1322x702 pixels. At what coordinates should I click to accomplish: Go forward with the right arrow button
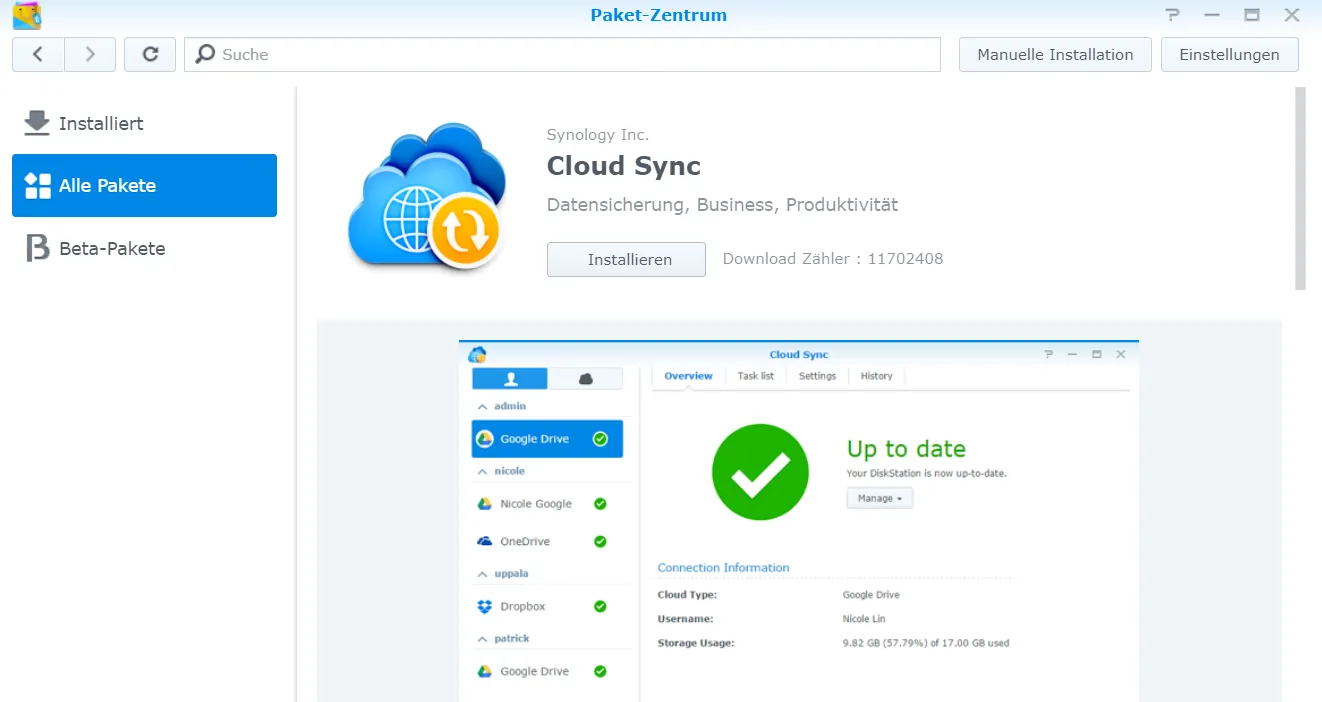(x=90, y=54)
